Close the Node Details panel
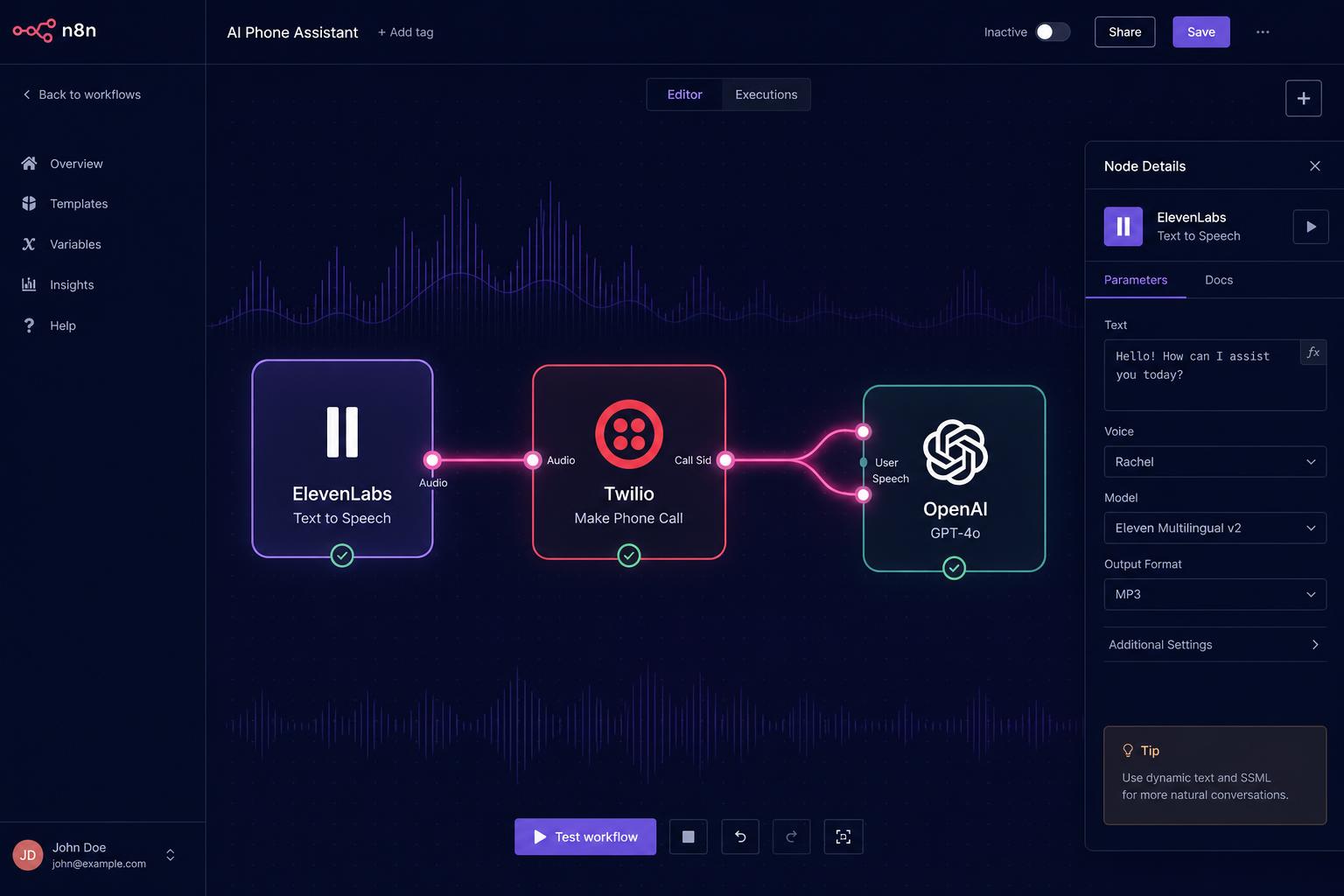The image size is (1344, 896). (1314, 166)
